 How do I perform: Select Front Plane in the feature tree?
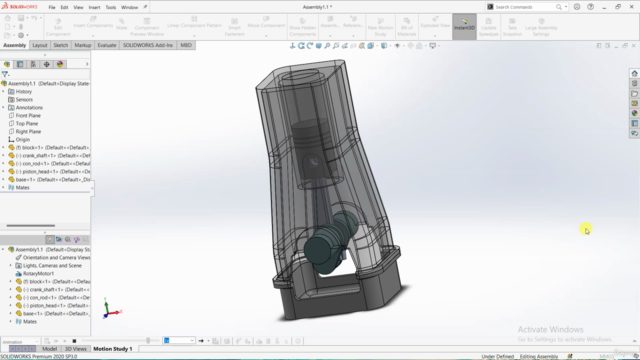click(x=28, y=116)
